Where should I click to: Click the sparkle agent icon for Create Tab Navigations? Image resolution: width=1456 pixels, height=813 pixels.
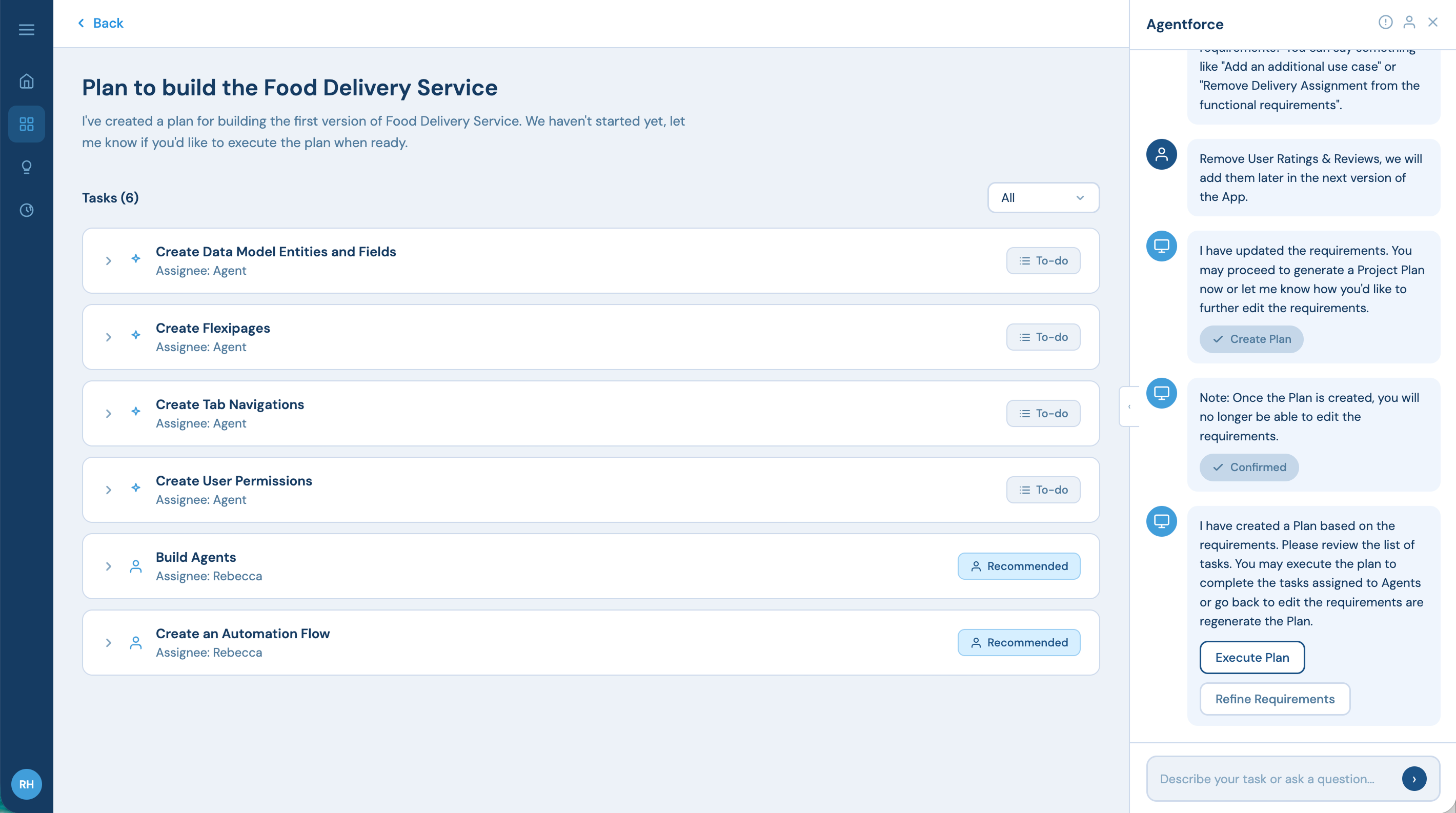click(x=136, y=411)
